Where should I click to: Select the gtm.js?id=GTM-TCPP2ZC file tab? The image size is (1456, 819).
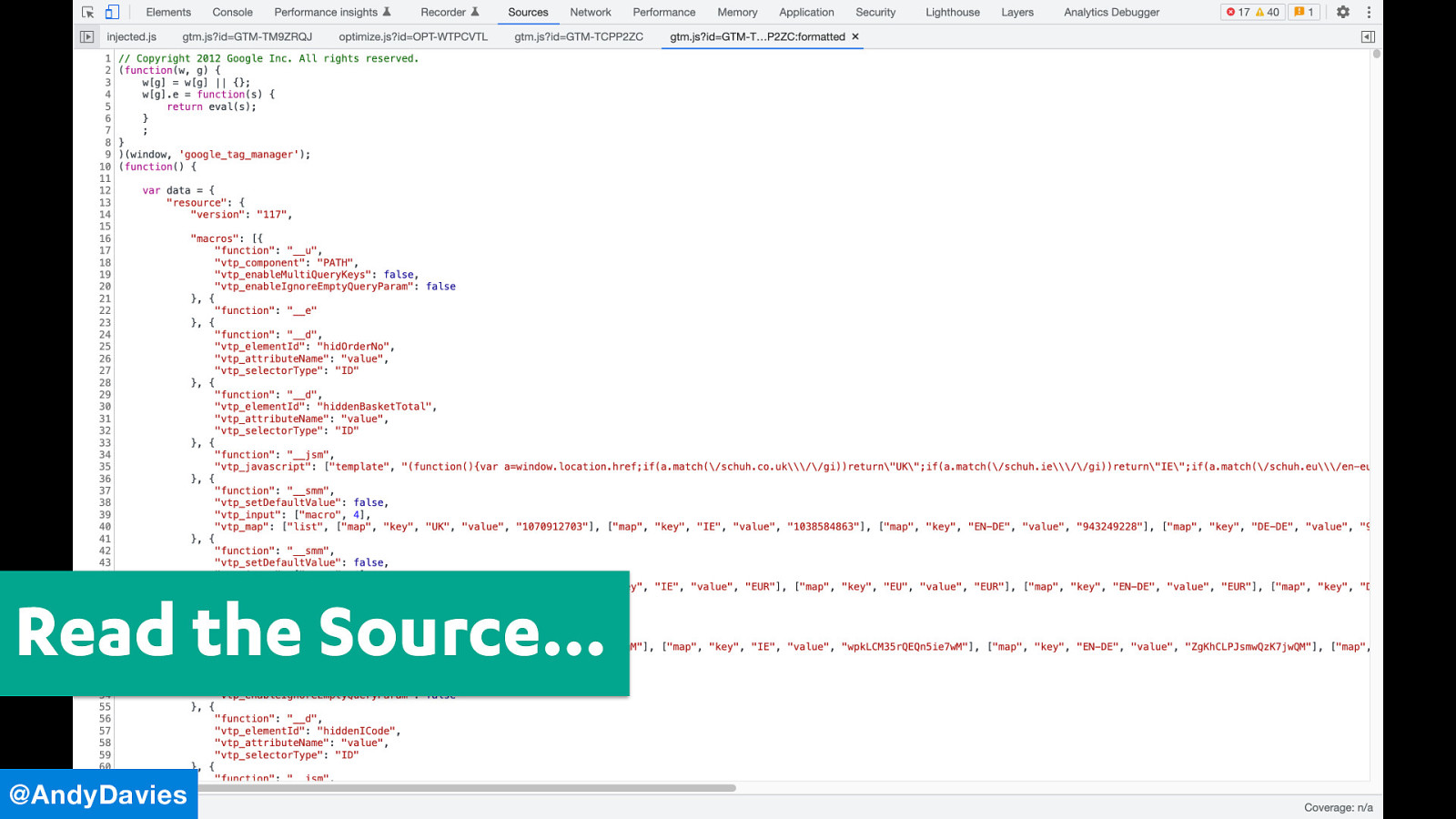pos(579,36)
